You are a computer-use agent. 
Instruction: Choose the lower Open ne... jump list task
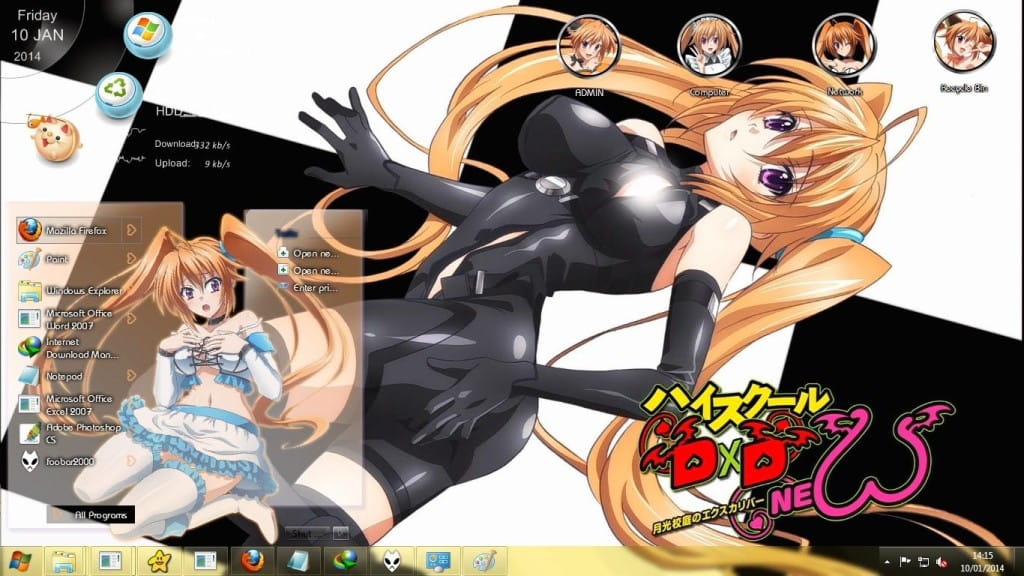coord(308,270)
